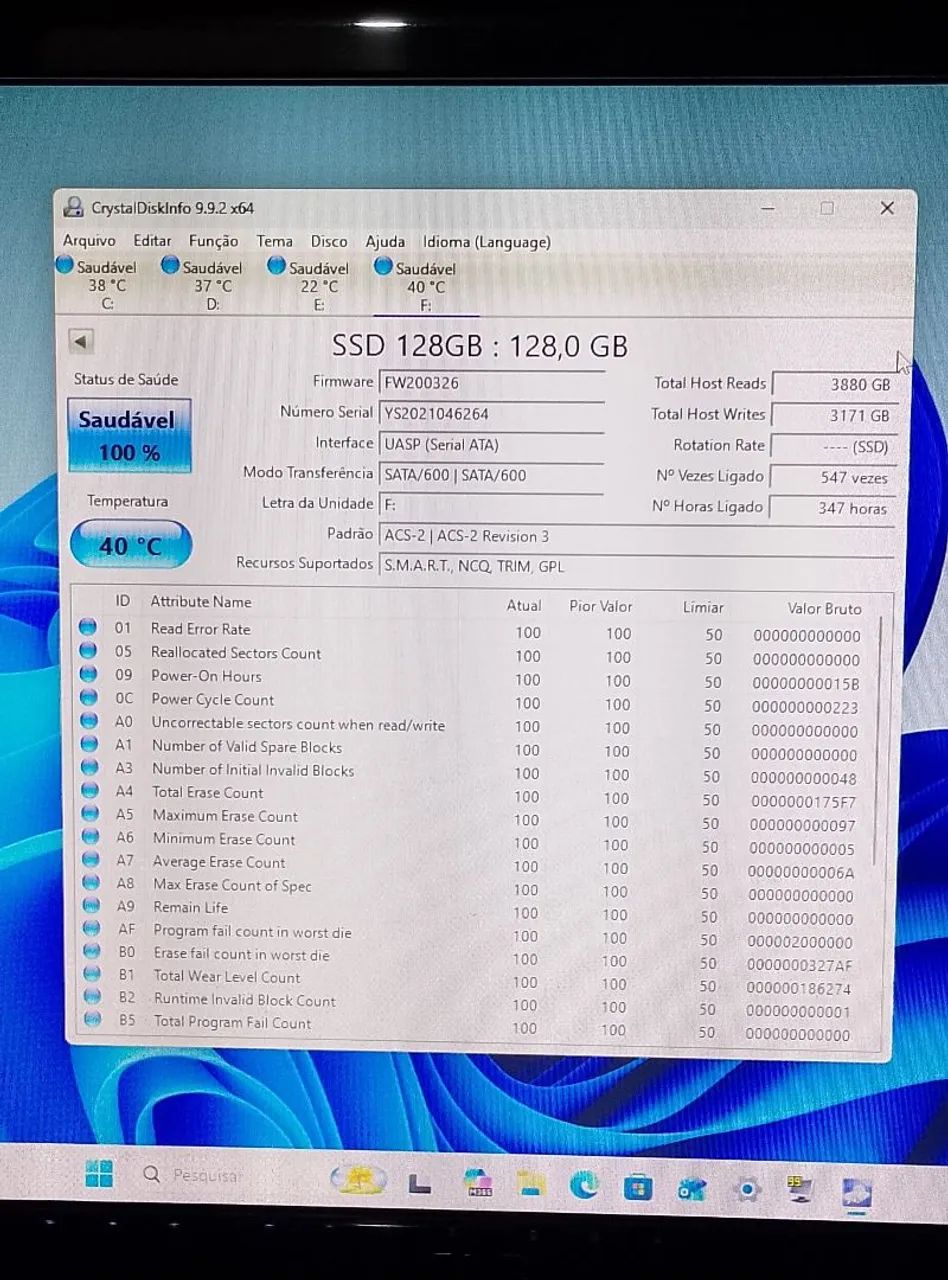Open the Arquivo menu
This screenshot has height=1280, width=948.
tap(89, 241)
